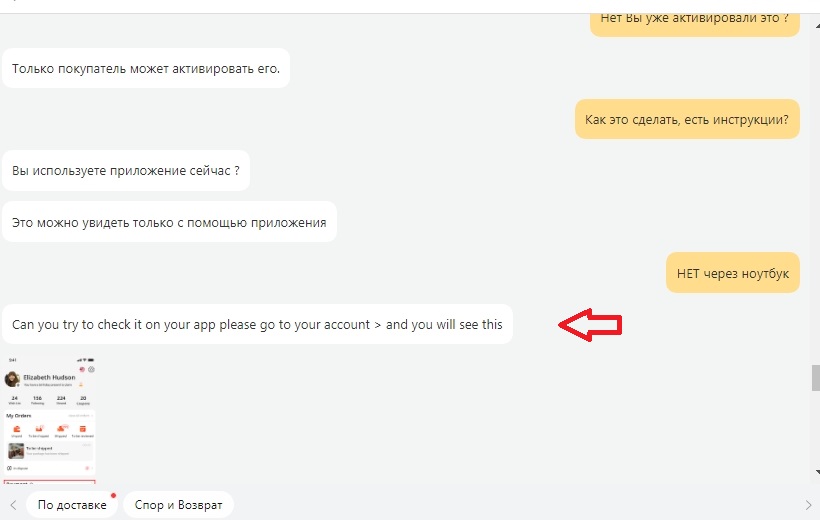Click the message 'НЕТ через ноутбук'
The height and width of the screenshot is (520, 820).
[x=733, y=273]
